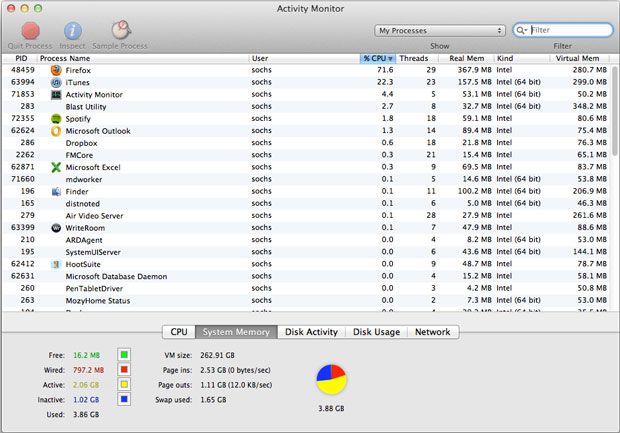Click the red Wired memory color swatch

(124, 369)
